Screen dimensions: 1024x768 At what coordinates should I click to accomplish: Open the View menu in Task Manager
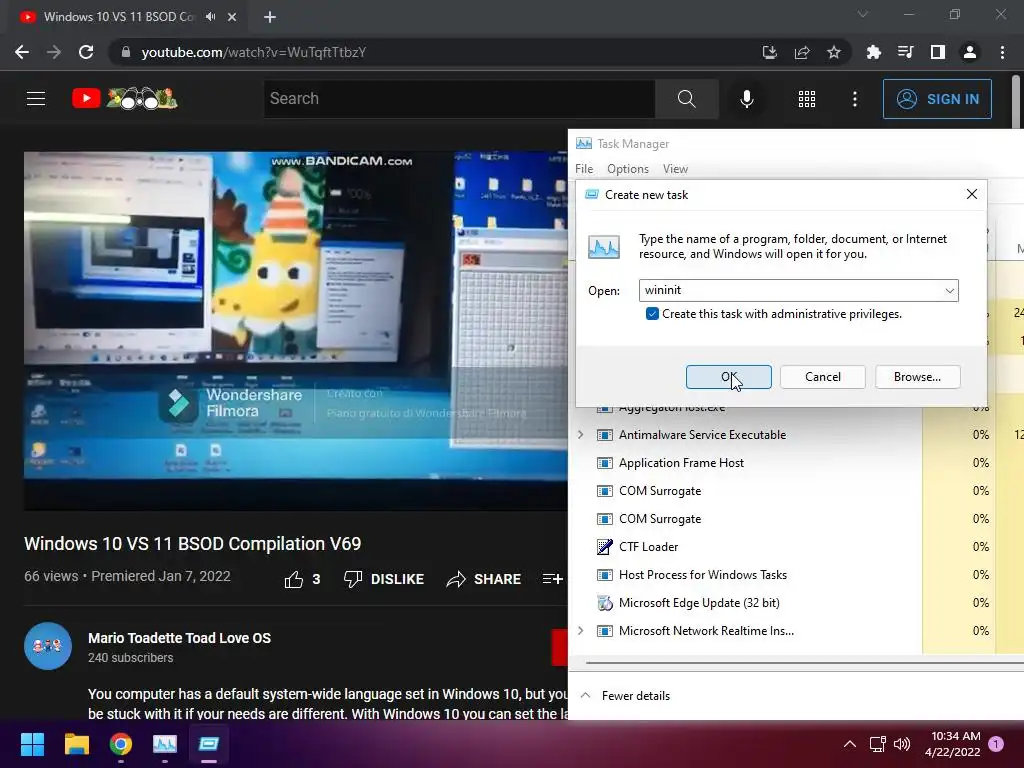click(675, 168)
